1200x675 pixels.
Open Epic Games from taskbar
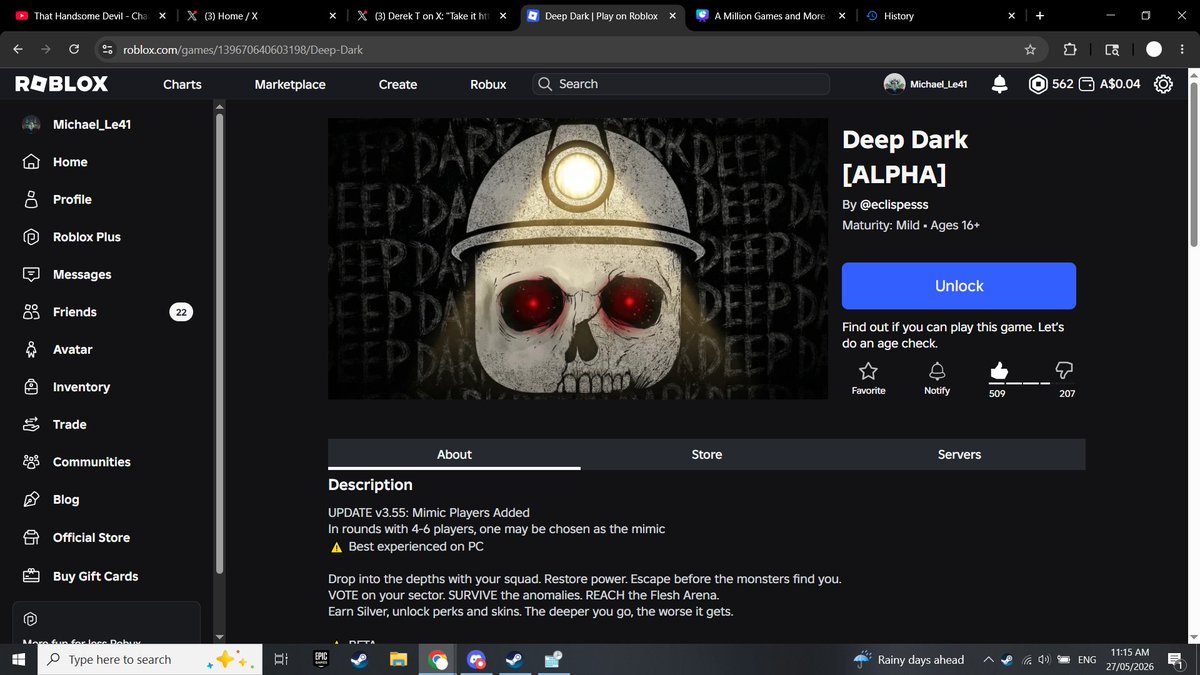(x=321, y=660)
